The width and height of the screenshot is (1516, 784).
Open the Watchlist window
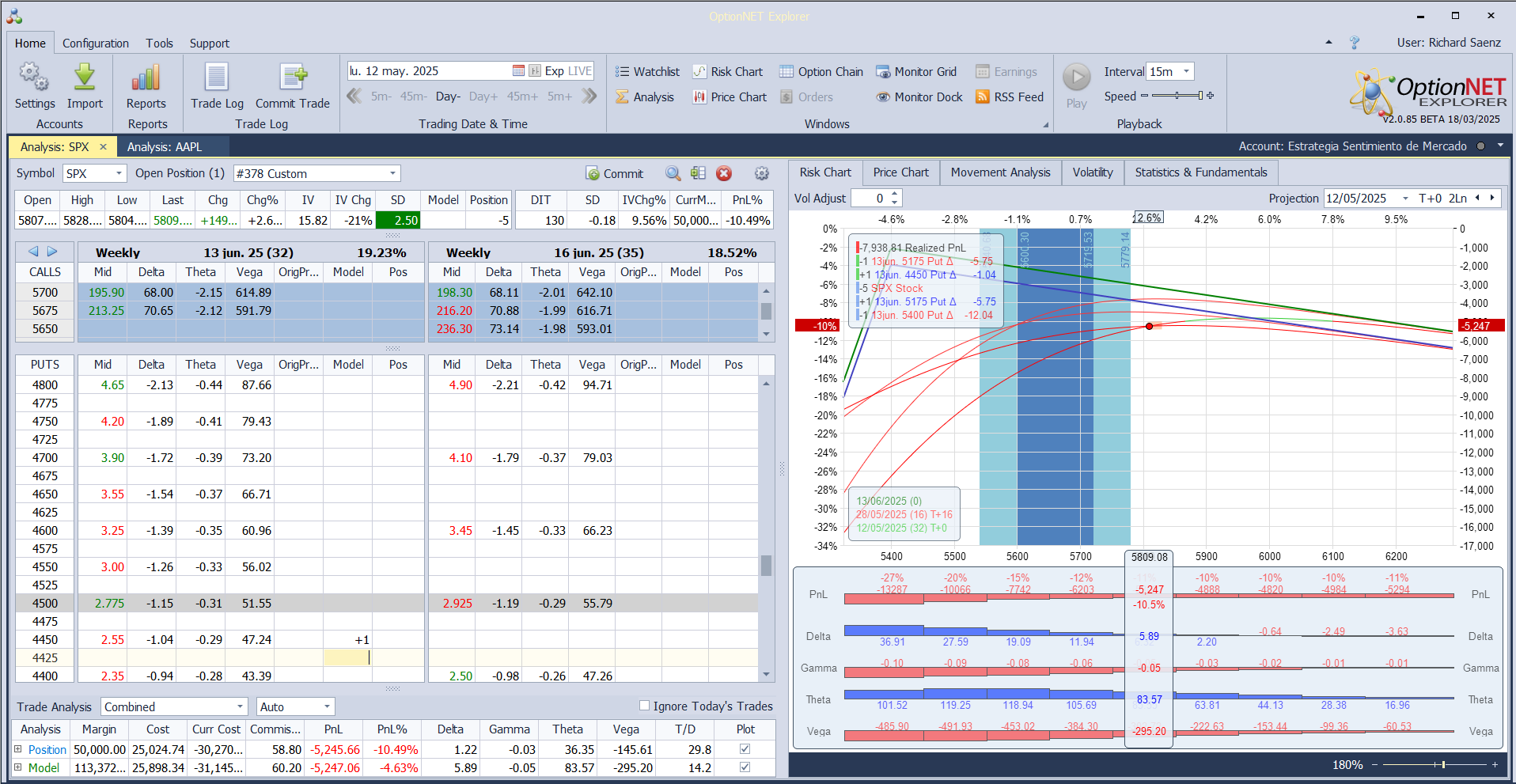(647, 72)
